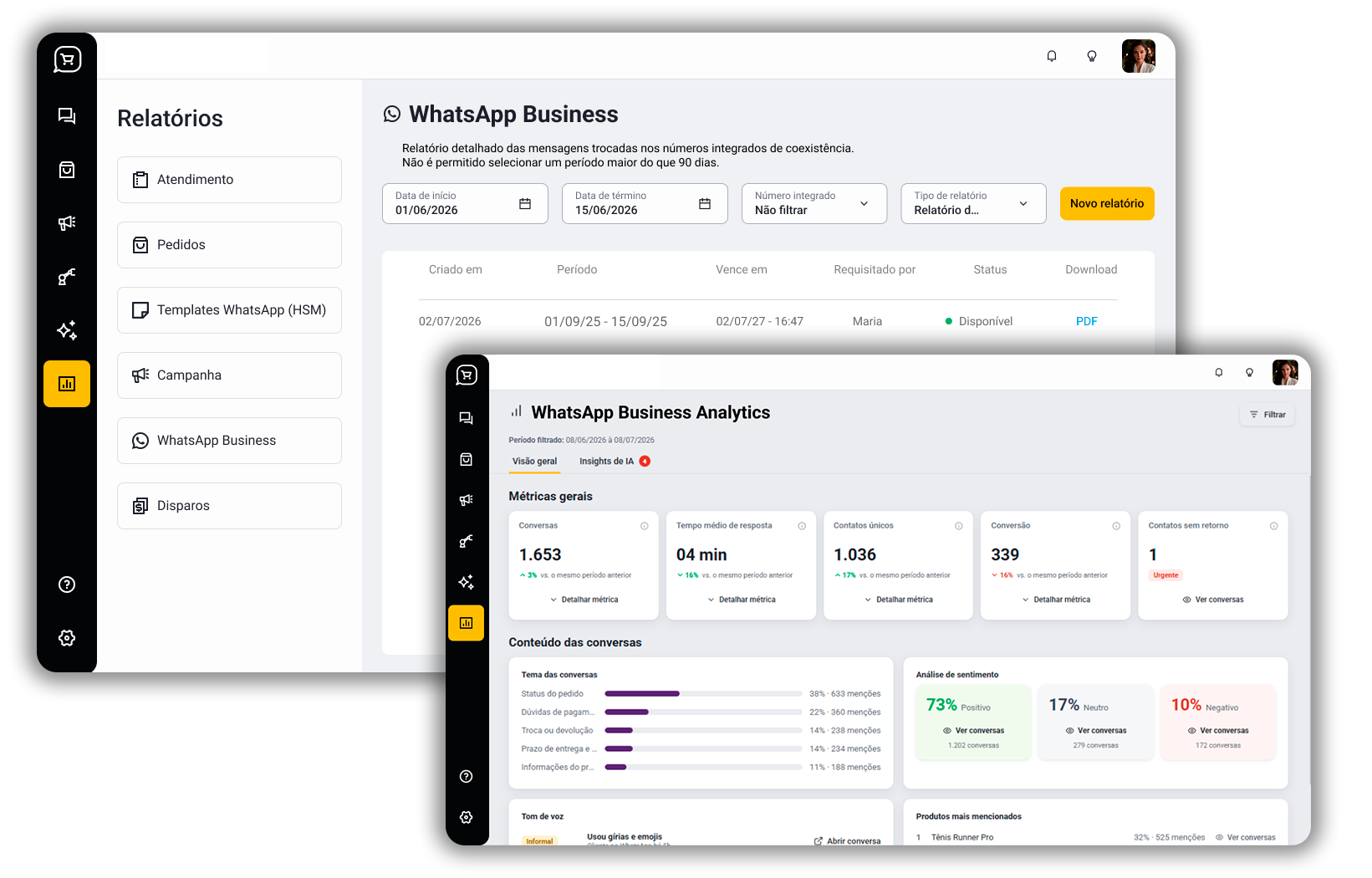The height and width of the screenshot is (878, 1372).
Task: Click the notification bell in Relatórios window header
Action: pyautogui.click(x=1052, y=56)
